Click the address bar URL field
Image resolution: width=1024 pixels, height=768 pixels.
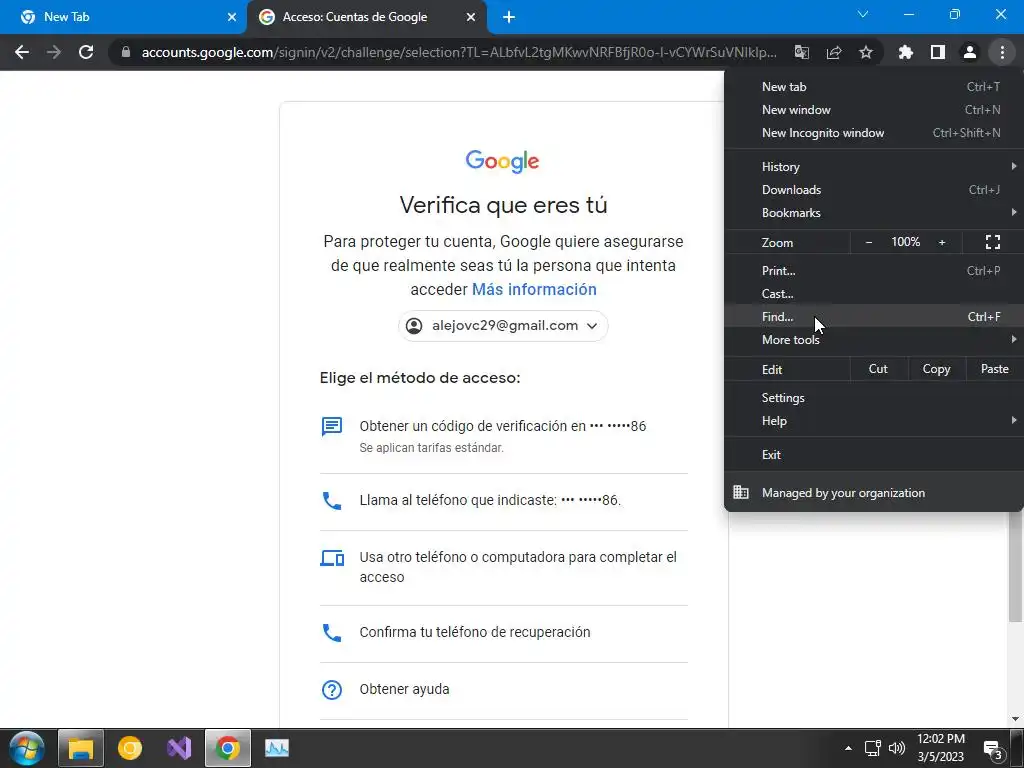(458, 52)
